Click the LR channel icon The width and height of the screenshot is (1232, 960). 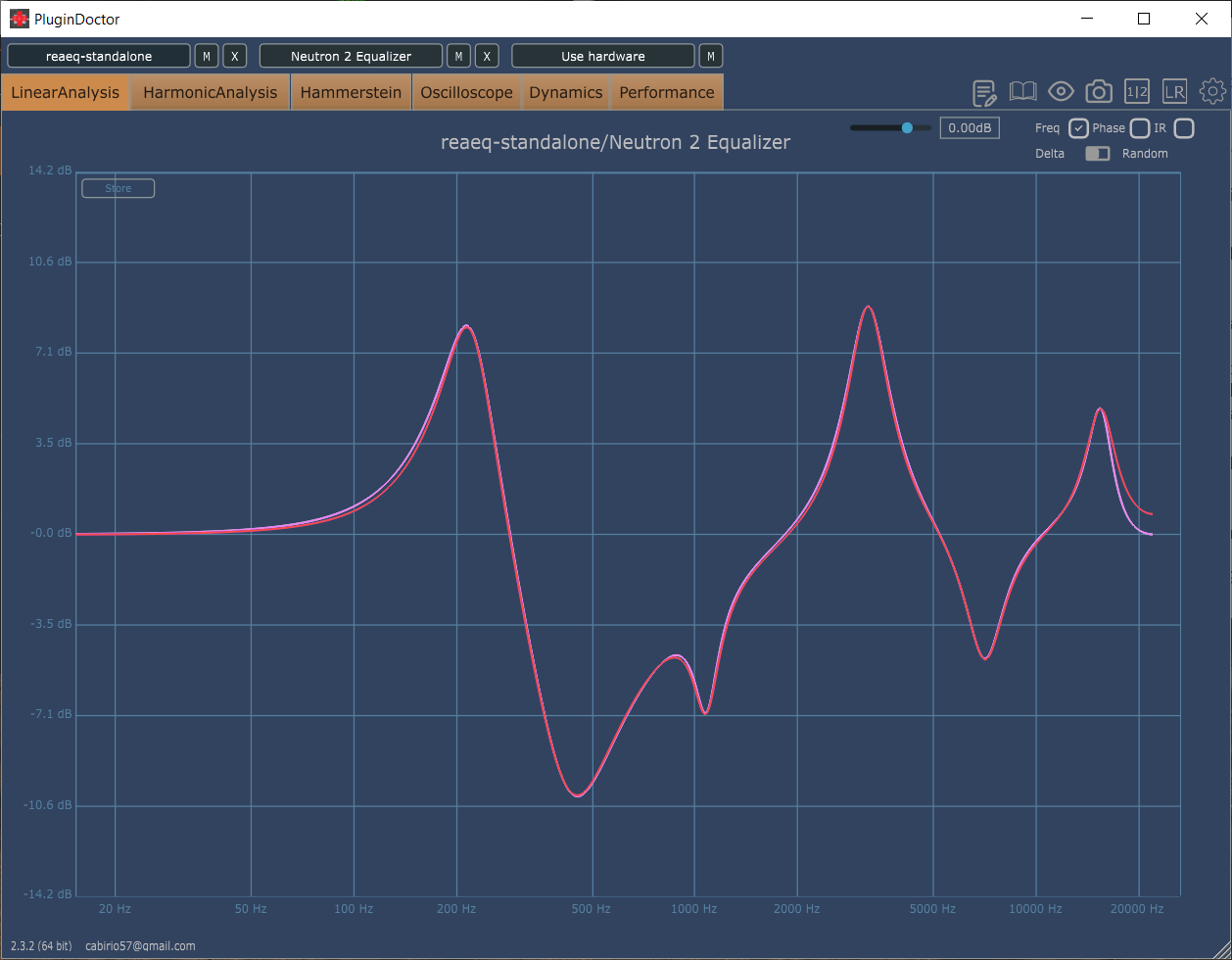point(1174,92)
